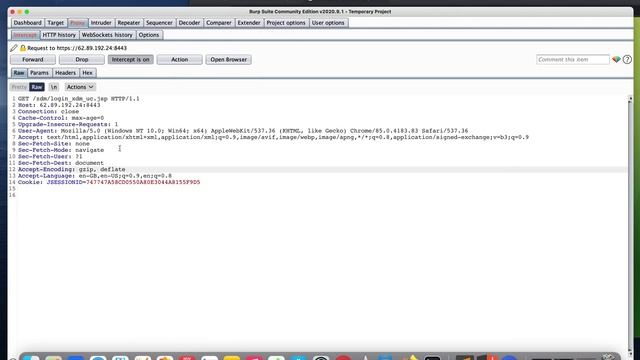The image size is (640, 360).
Task: Select the Proxy tab
Action: [77, 23]
